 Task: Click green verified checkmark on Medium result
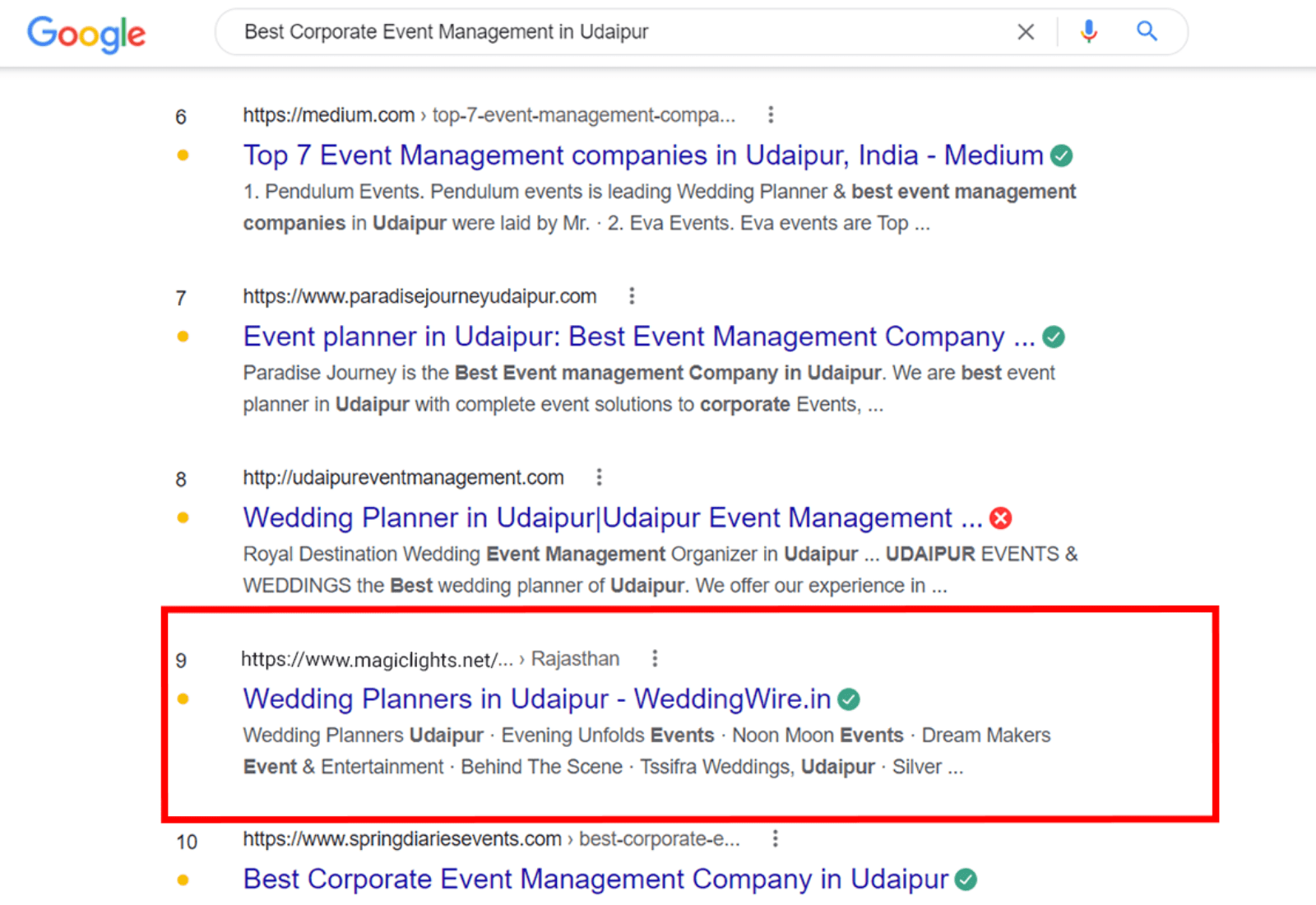1062,155
